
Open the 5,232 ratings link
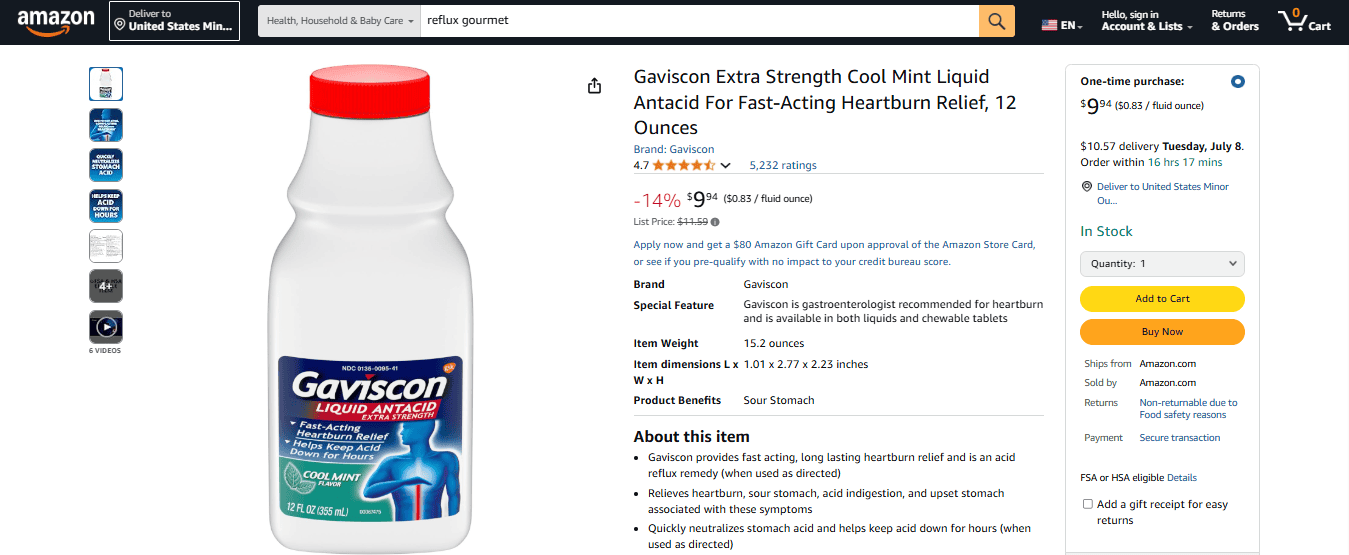(x=783, y=166)
